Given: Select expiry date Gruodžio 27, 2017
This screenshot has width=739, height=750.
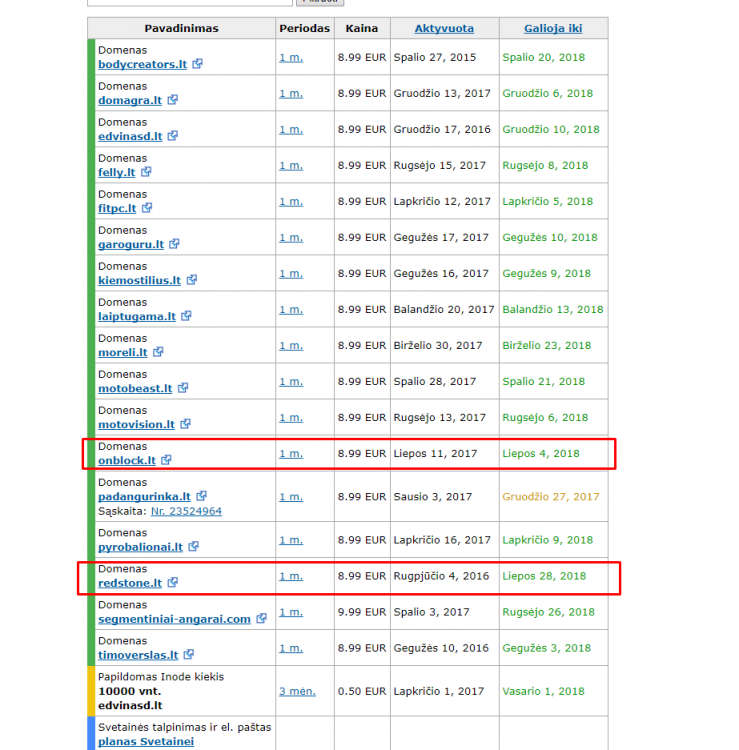Looking at the screenshot, I should (x=551, y=496).
